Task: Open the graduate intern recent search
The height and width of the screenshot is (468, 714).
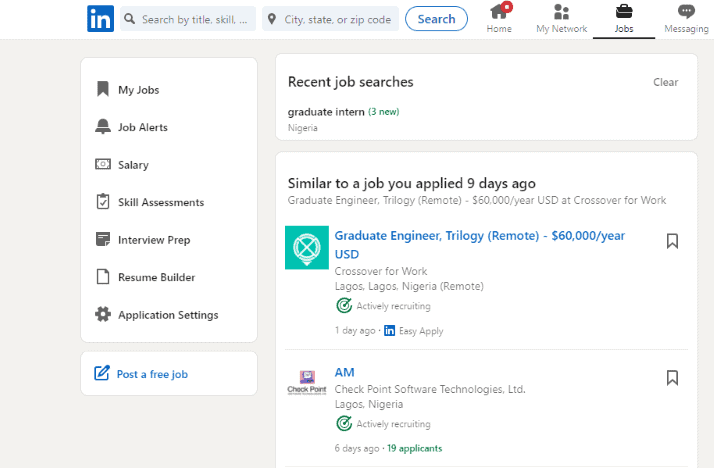Action: (326, 112)
